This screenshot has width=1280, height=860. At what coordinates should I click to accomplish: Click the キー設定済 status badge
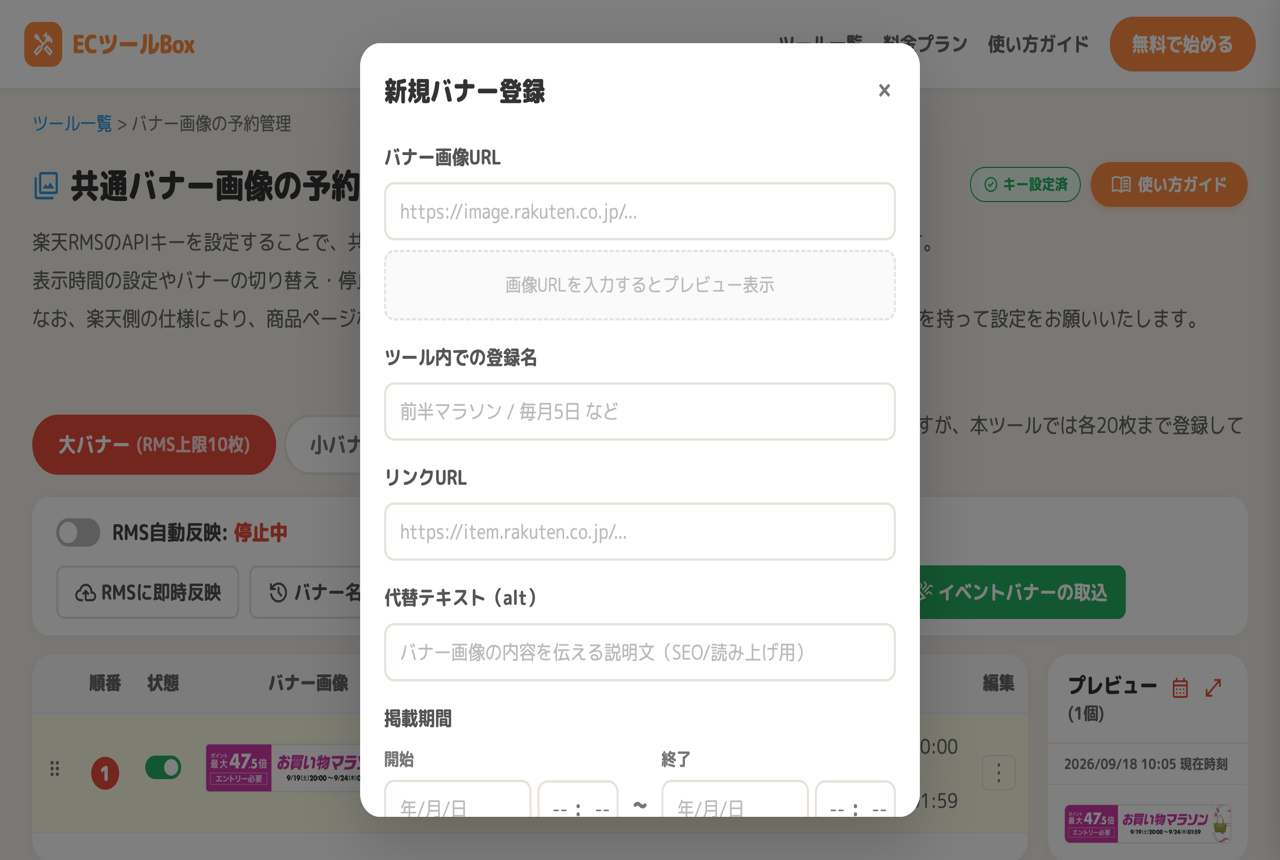[x=1025, y=185]
